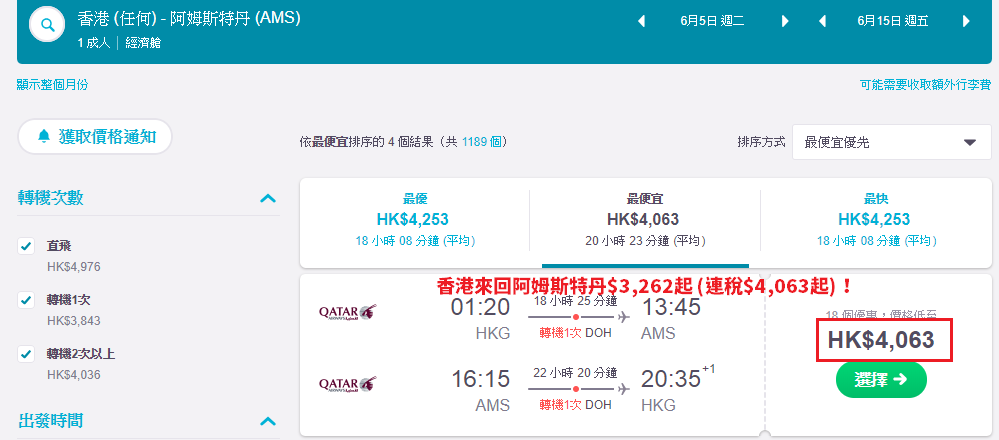Viewport: 999px width, 440px height.
Task: Click the 01:20 departure time
Action: (480, 307)
